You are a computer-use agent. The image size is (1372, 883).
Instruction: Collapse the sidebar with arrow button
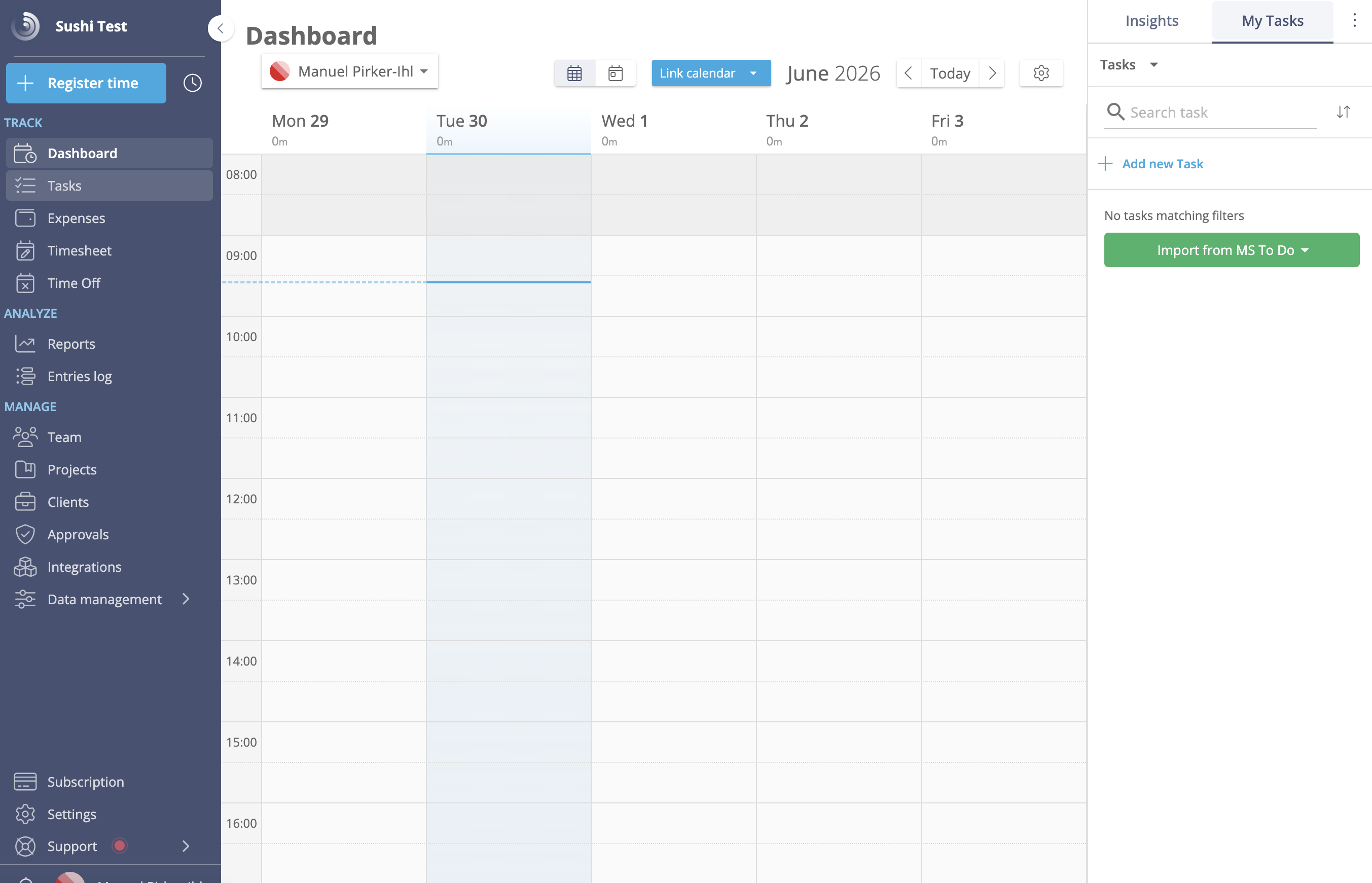[220, 28]
